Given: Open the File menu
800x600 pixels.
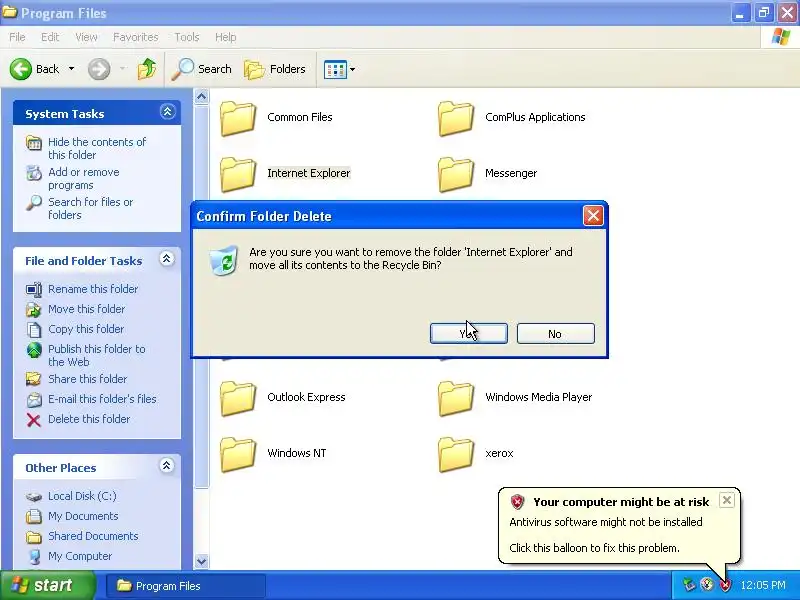Looking at the screenshot, I should tap(17, 37).
